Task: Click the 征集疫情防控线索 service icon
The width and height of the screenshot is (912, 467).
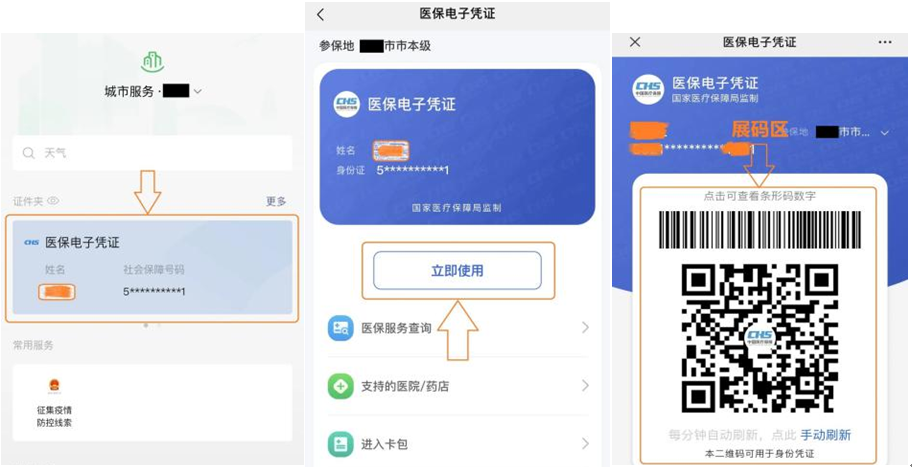Action: 54,385
